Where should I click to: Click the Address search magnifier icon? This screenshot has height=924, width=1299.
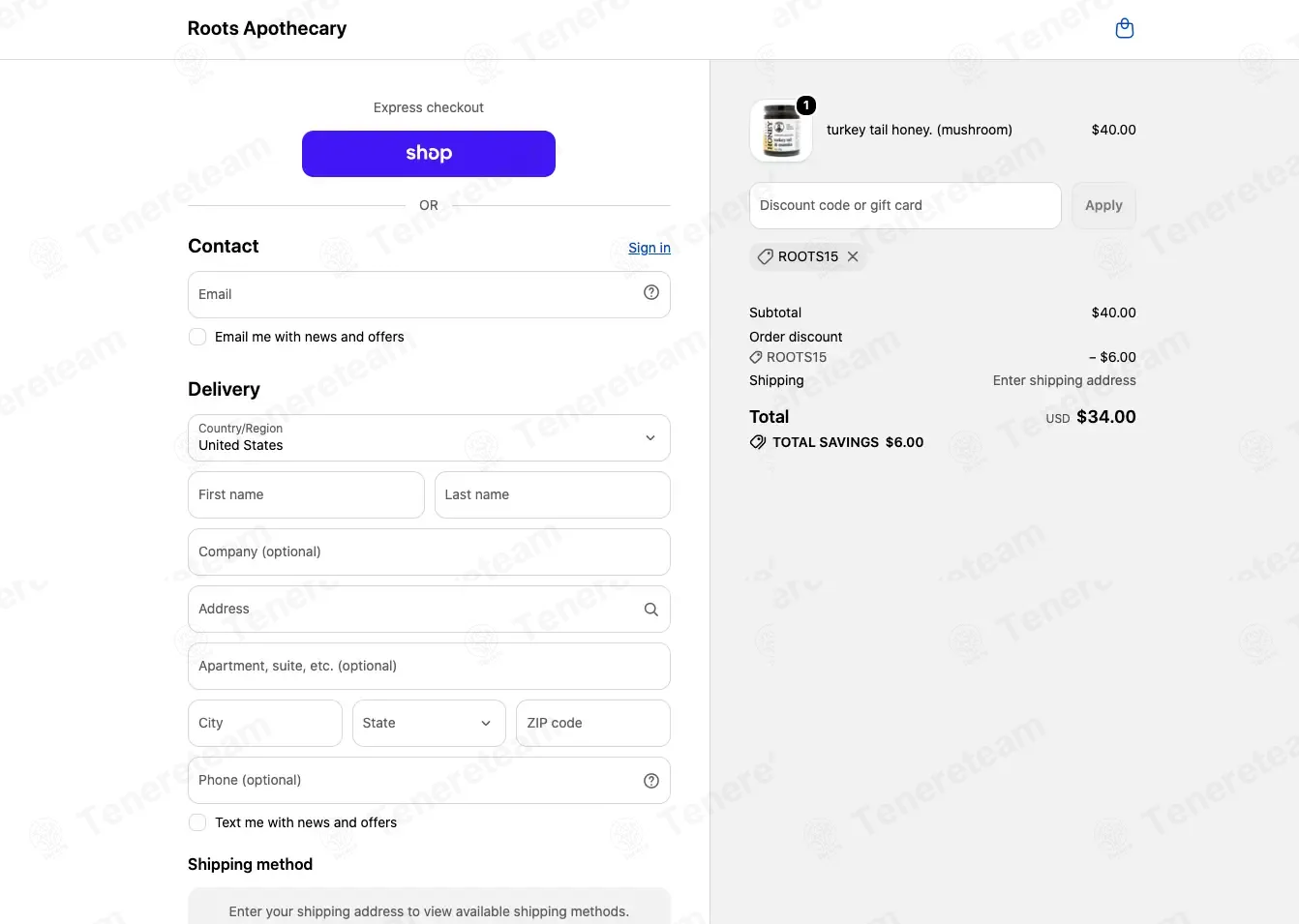coord(651,610)
